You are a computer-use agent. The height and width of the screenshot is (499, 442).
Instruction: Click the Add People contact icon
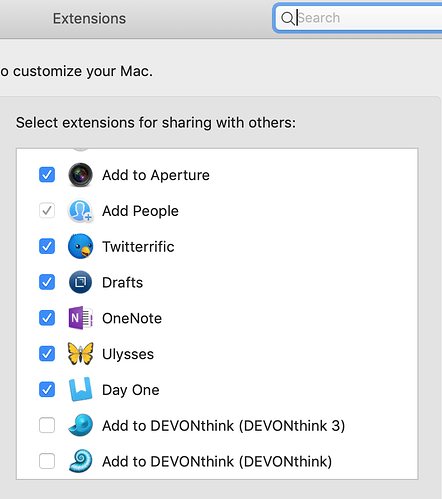(80, 211)
